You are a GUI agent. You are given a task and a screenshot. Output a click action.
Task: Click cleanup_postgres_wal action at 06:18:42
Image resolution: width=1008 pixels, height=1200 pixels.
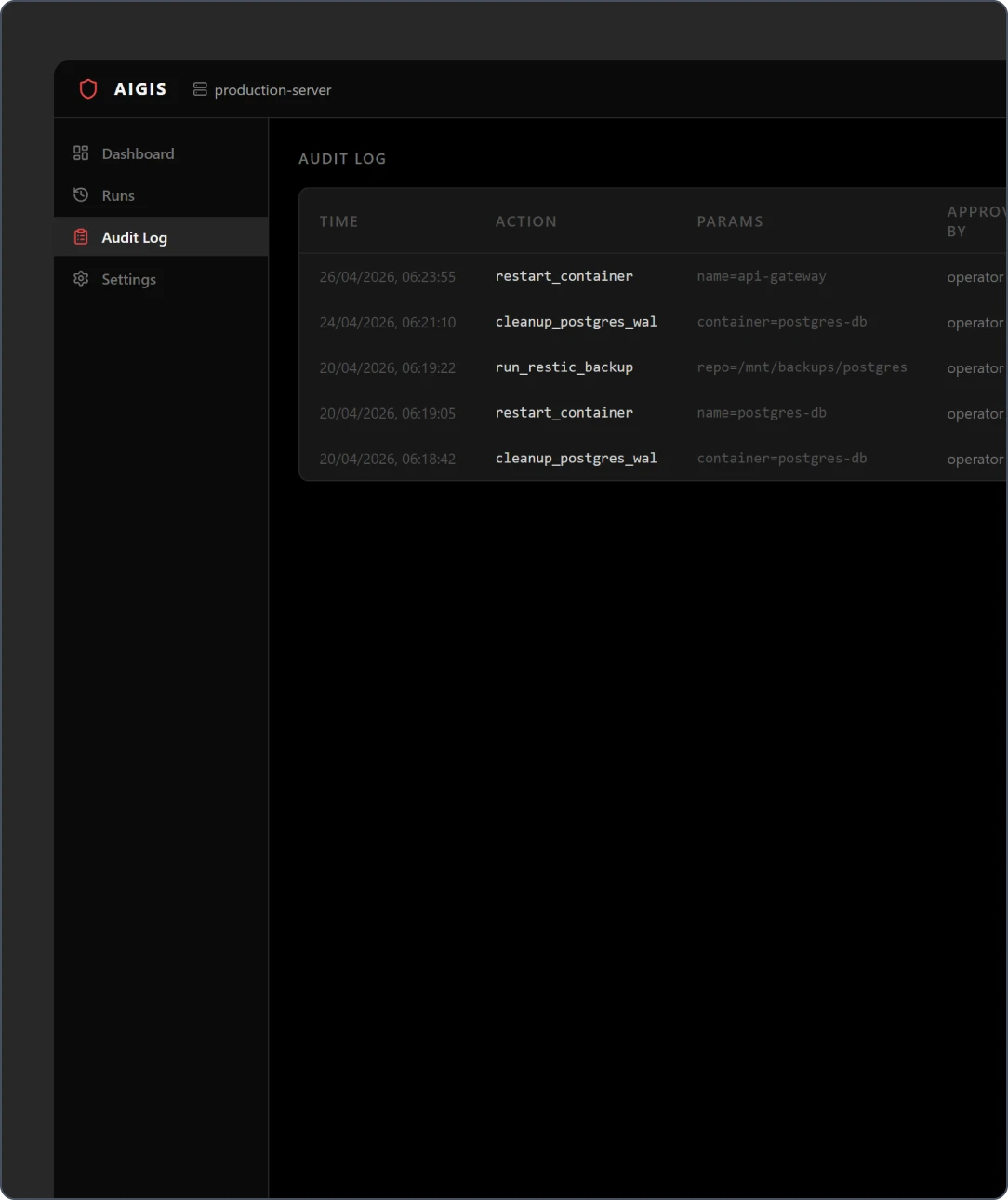pos(577,459)
